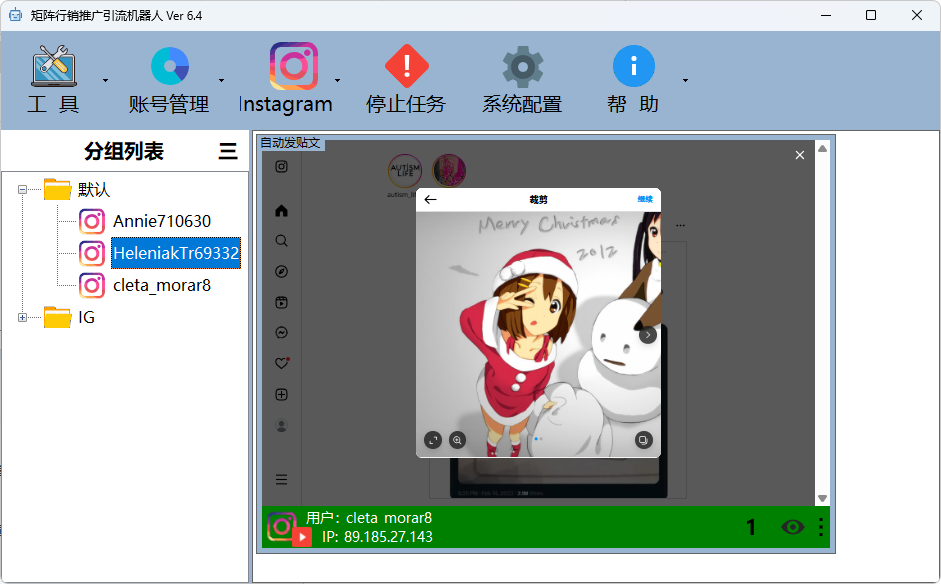Click the 分组列表 header title
The height and width of the screenshot is (584, 941).
tap(124, 151)
